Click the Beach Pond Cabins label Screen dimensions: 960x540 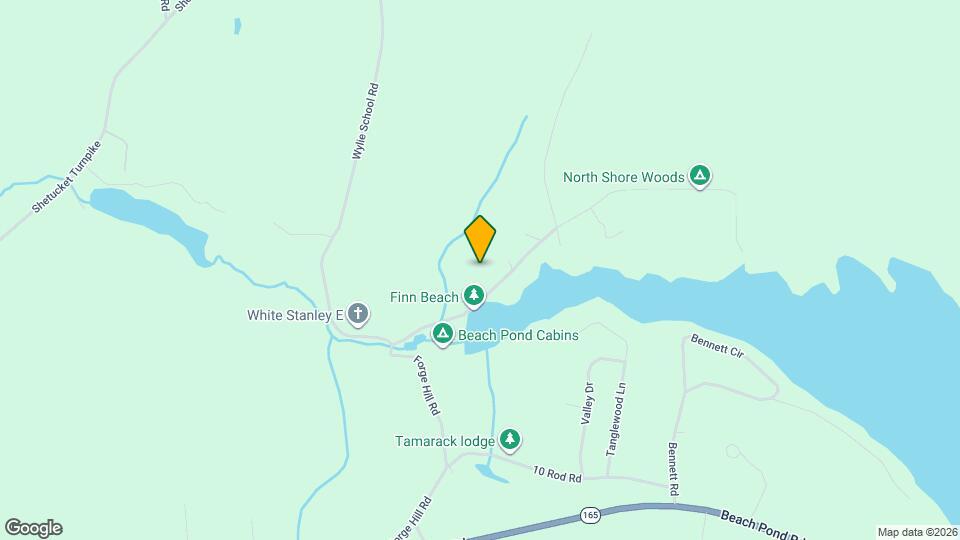[x=518, y=336]
